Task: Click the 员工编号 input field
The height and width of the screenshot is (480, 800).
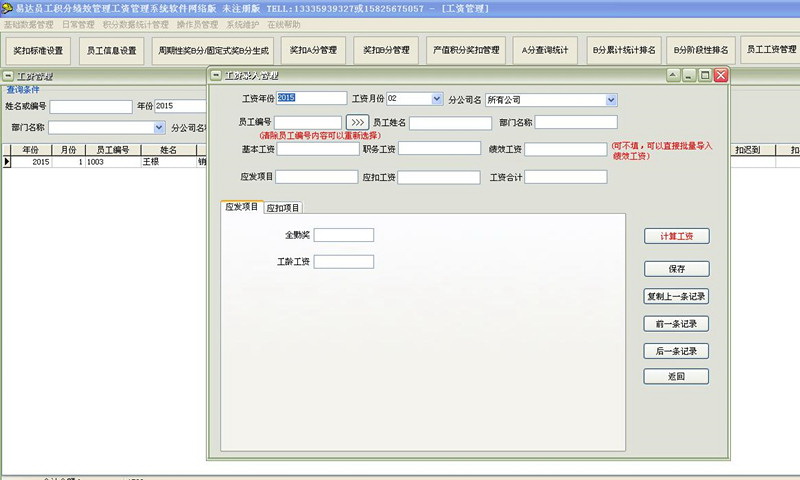Action: coord(308,122)
